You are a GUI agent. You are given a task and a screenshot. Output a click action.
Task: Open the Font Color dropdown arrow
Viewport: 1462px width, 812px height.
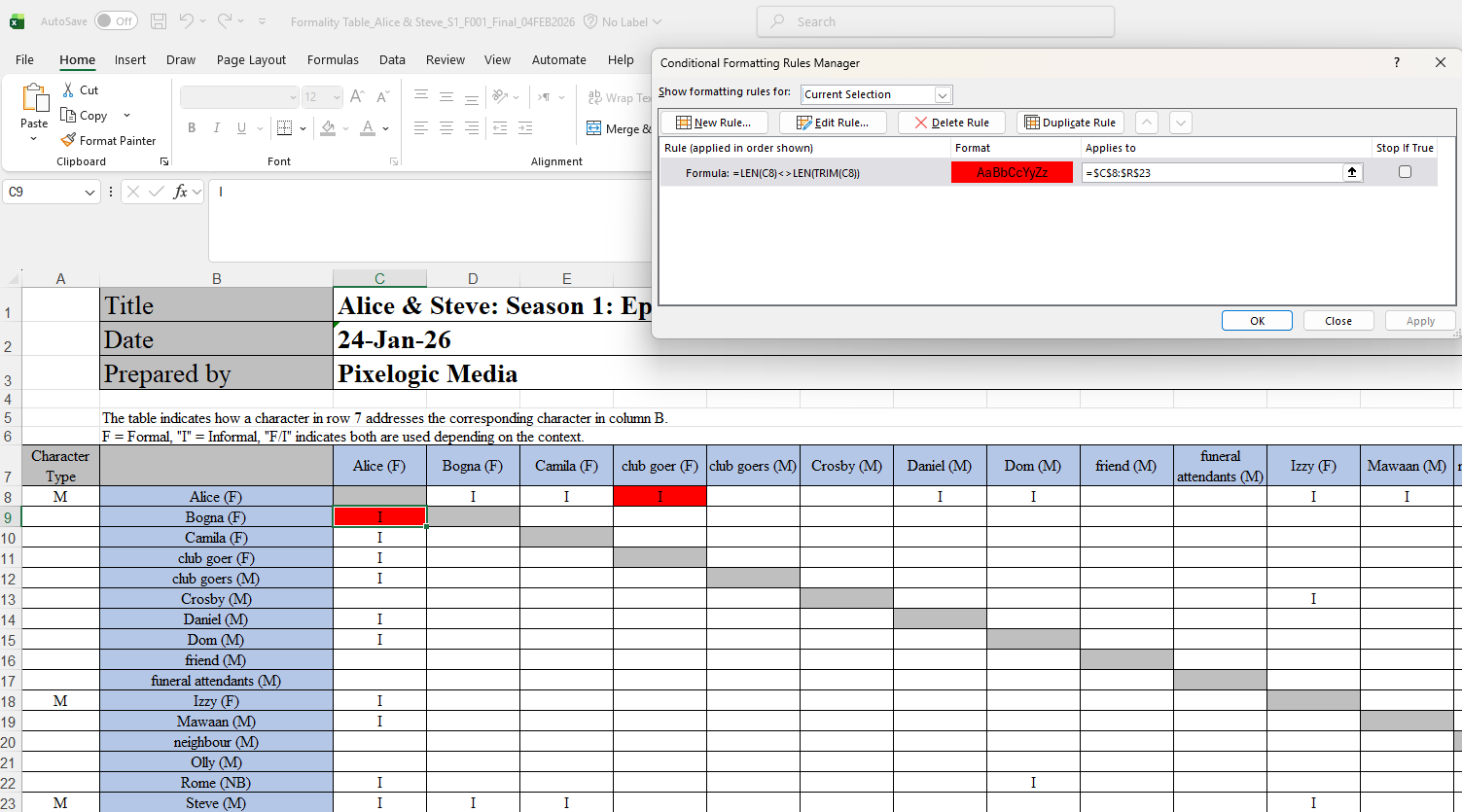pyautogui.click(x=386, y=128)
